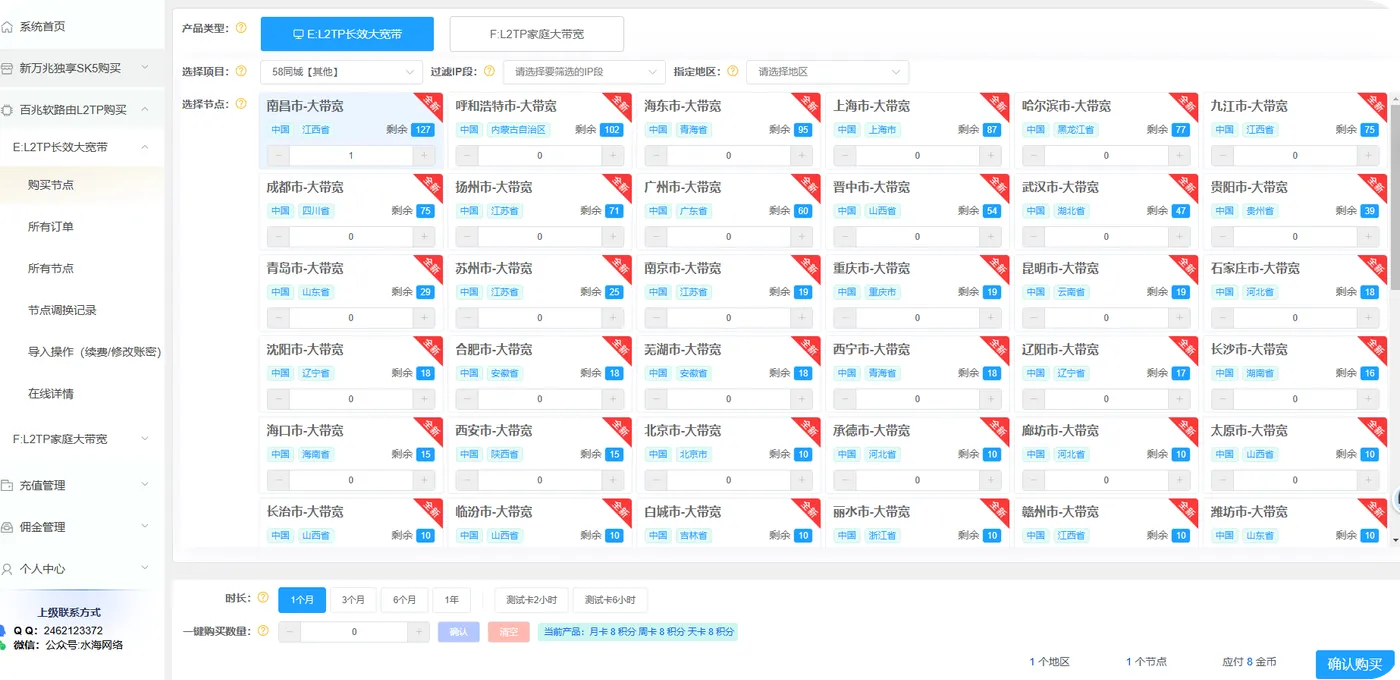This screenshot has height=680, width=1400.
Task: Increase quantity for 哈尔滨市-大带宽 node
Action: [x=1180, y=156]
